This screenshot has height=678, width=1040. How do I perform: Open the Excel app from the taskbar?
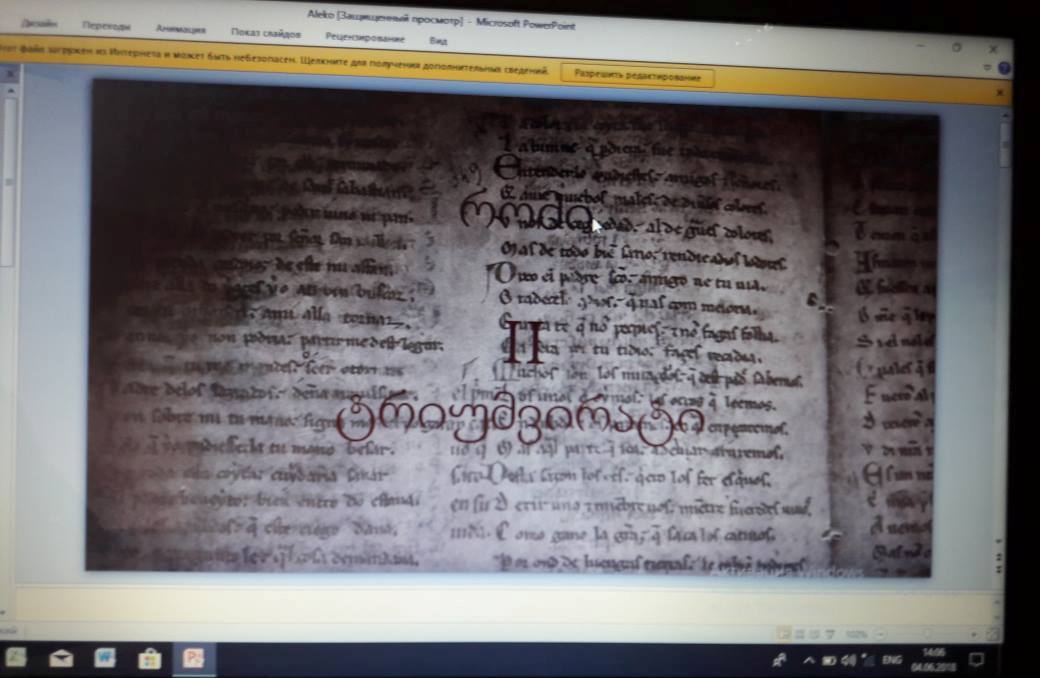[x=16, y=657]
